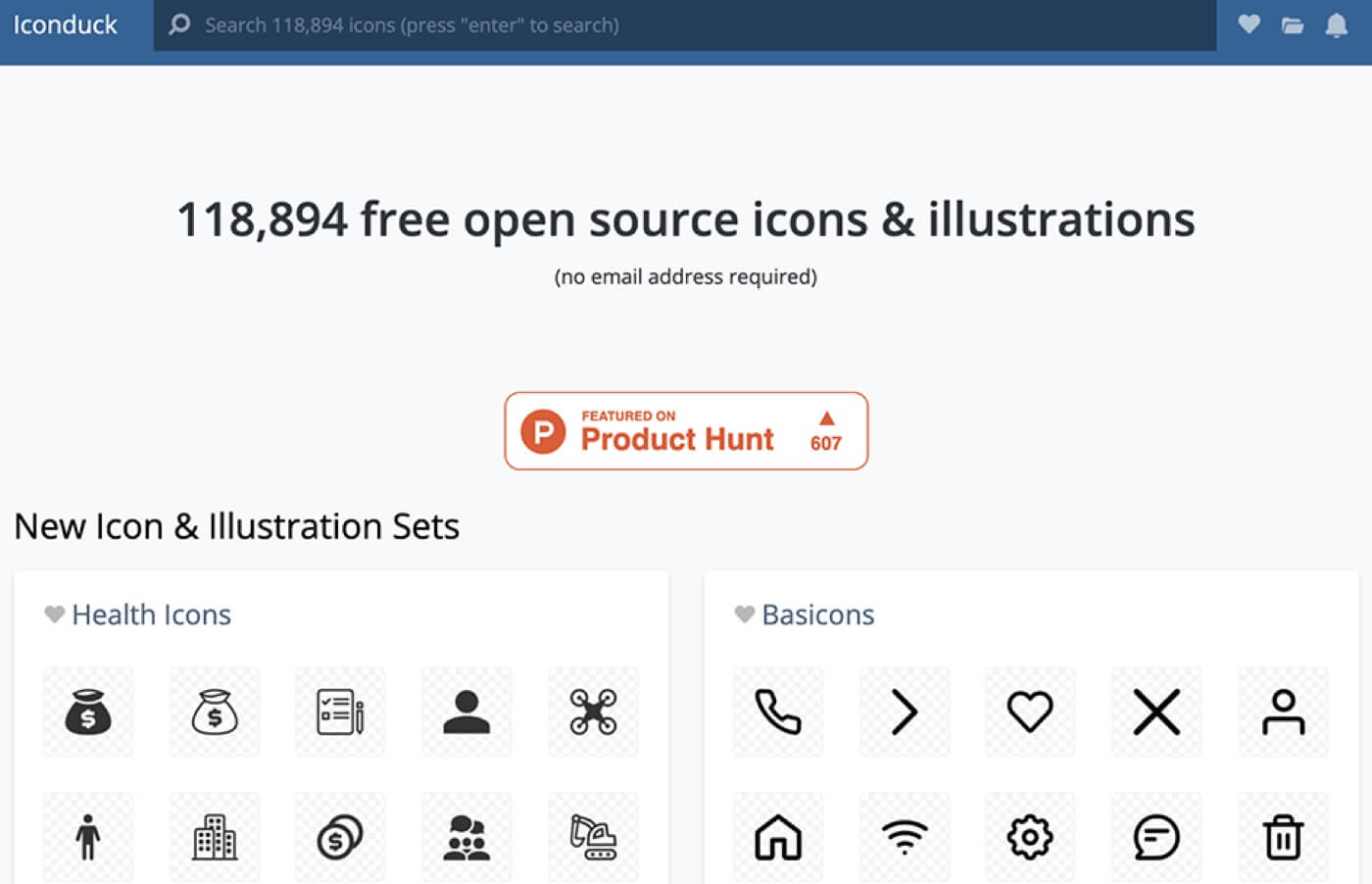Image resolution: width=1372 pixels, height=884 pixels.
Task: Click the magnifier search icon
Action: (179, 25)
